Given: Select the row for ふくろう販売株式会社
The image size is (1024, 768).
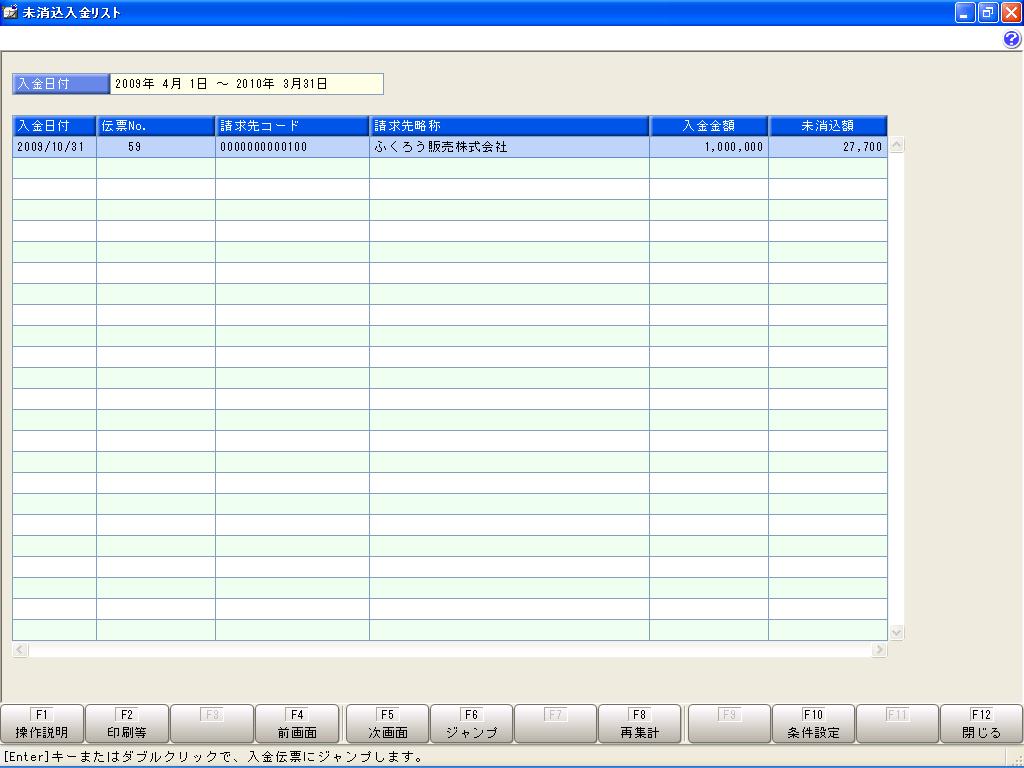Looking at the screenshot, I should tap(449, 147).
